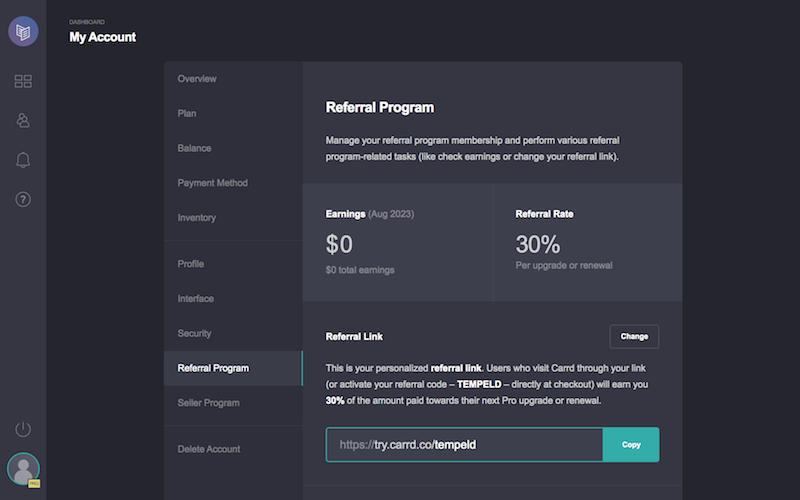Open the notifications bell icon
The width and height of the screenshot is (800, 500).
pos(23,160)
